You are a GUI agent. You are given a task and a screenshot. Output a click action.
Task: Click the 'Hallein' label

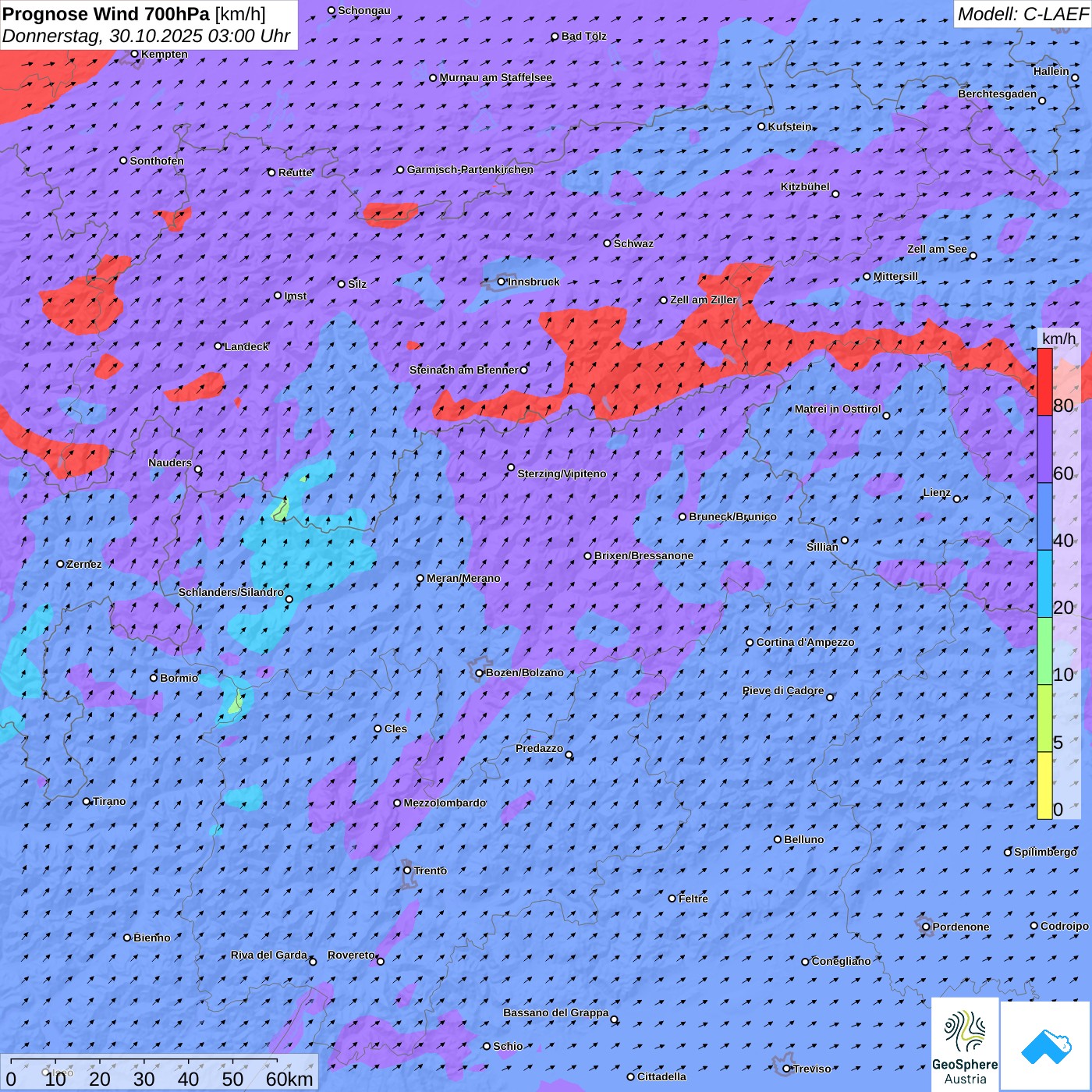pyautogui.click(x=1051, y=71)
